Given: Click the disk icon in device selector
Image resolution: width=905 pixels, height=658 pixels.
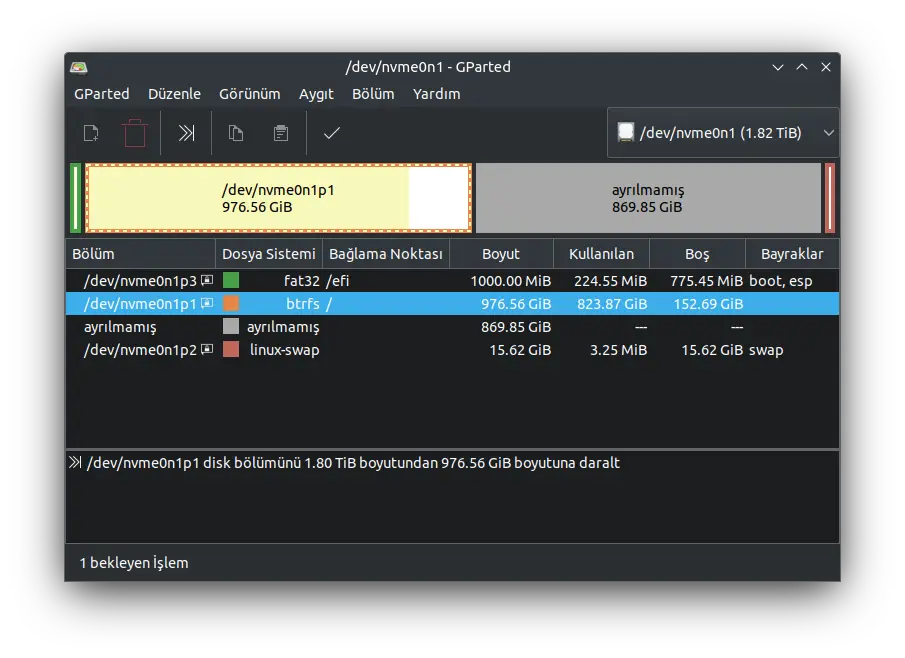Looking at the screenshot, I should click(625, 132).
